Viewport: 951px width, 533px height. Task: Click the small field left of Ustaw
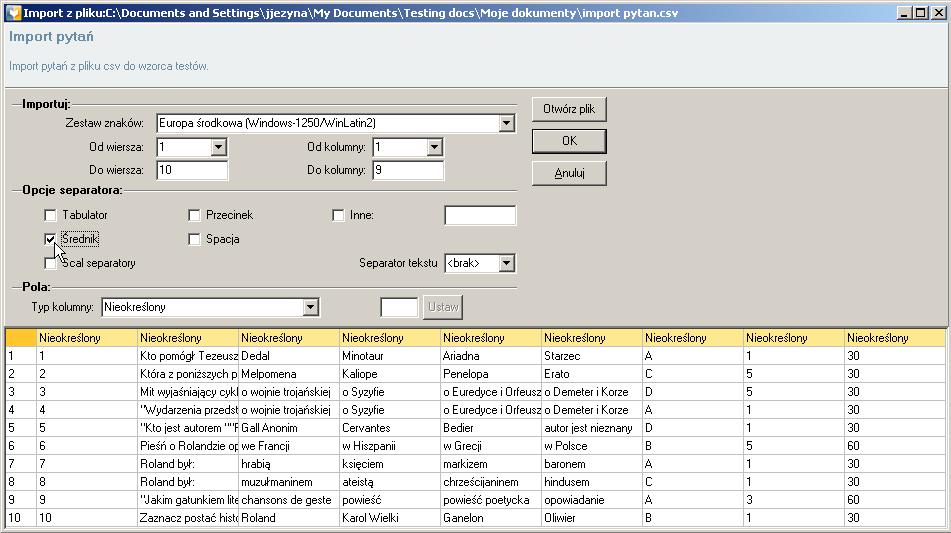point(399,307)
